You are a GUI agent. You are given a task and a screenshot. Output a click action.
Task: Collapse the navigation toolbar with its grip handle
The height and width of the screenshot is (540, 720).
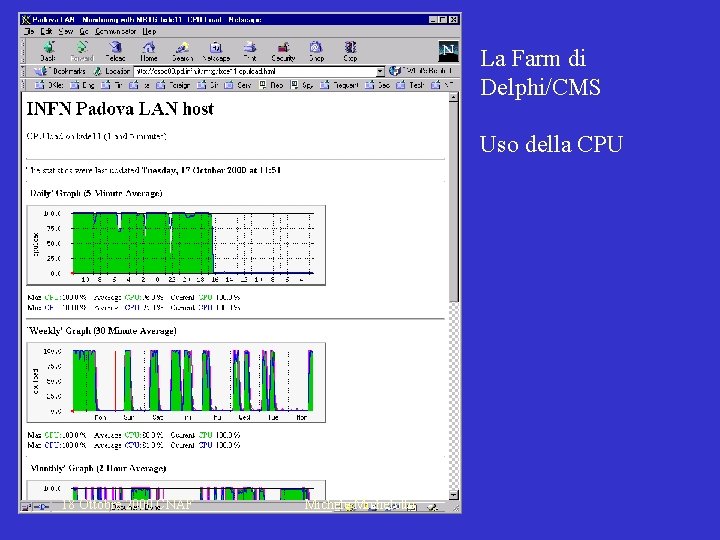(23, 51)
